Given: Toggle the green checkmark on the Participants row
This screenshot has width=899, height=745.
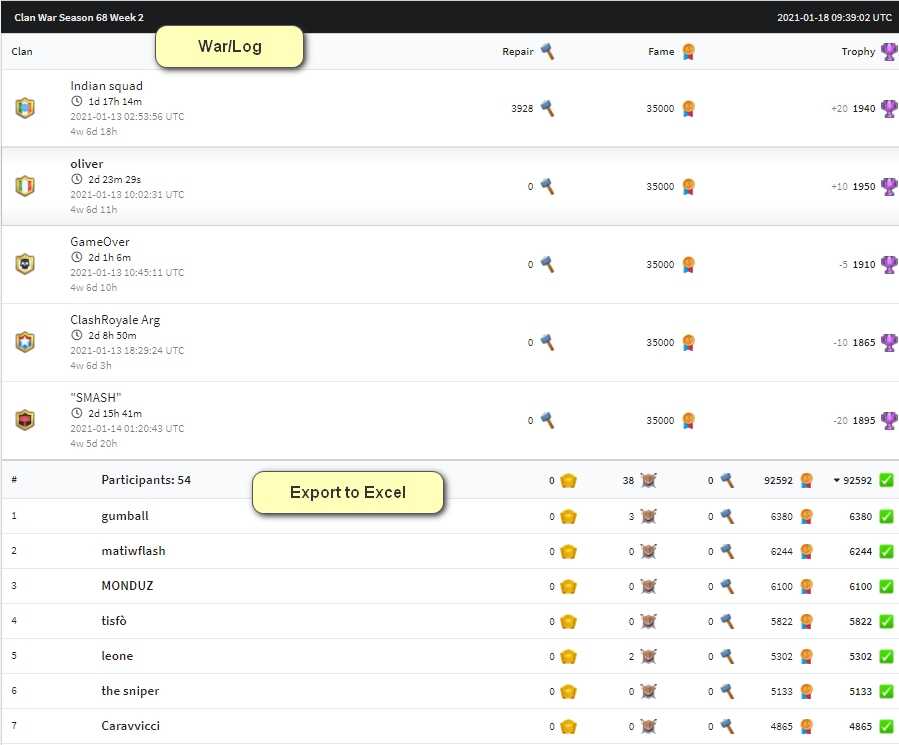Looking at the screenshot, I should click(885, 480).
